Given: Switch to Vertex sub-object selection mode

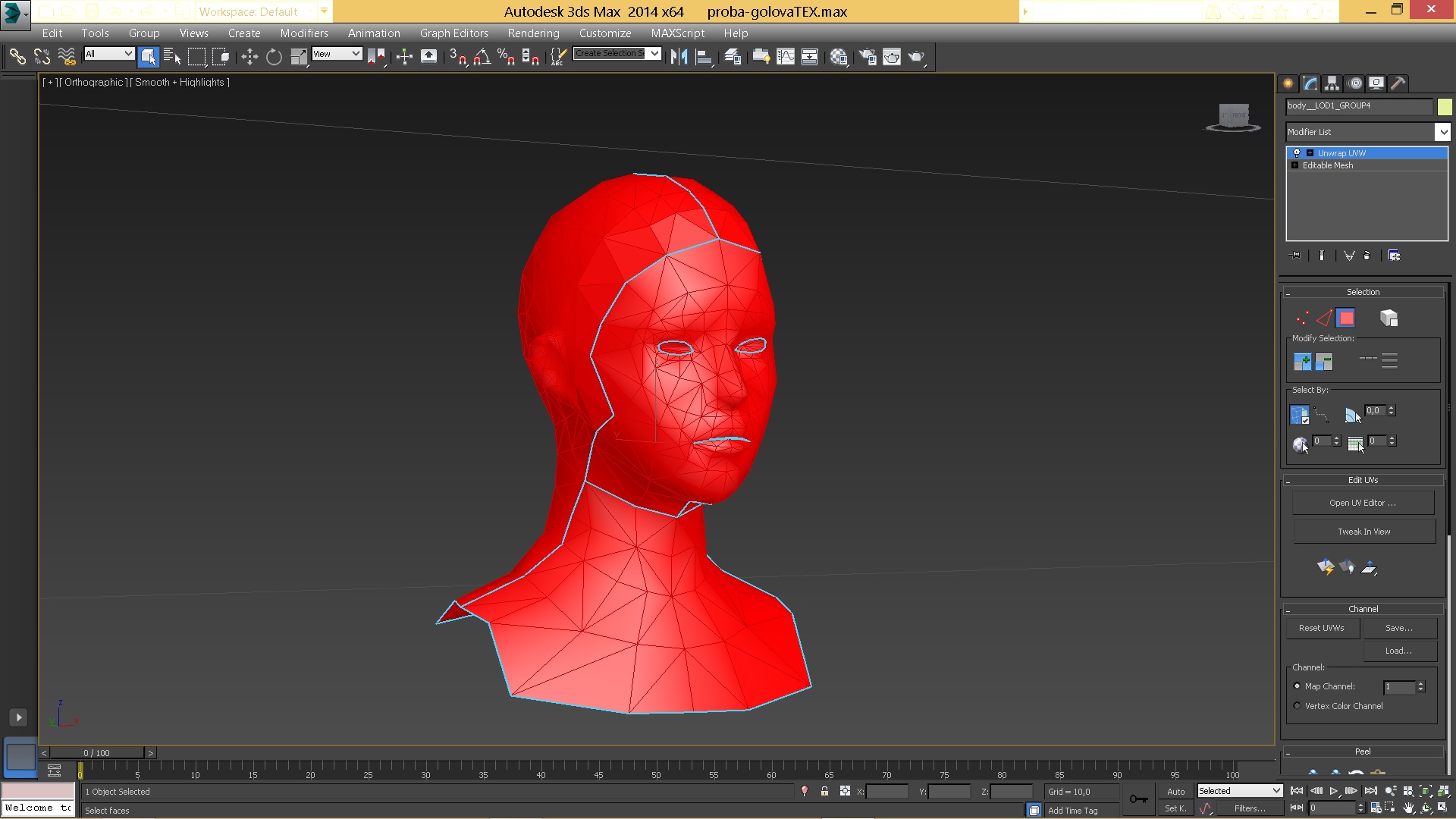Looking at the screenshot, I should click(x=1302, y=318).
